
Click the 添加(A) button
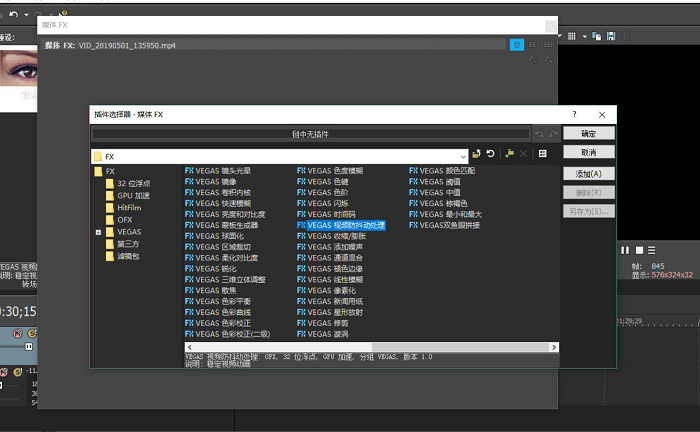pyautogui.click(x=588, y=174)
